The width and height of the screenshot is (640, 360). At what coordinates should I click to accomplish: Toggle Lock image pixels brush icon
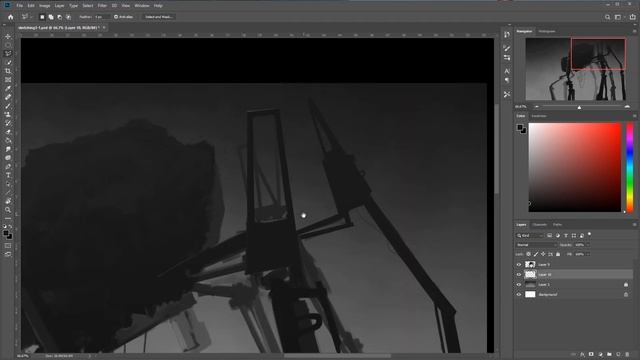point(536,254)
